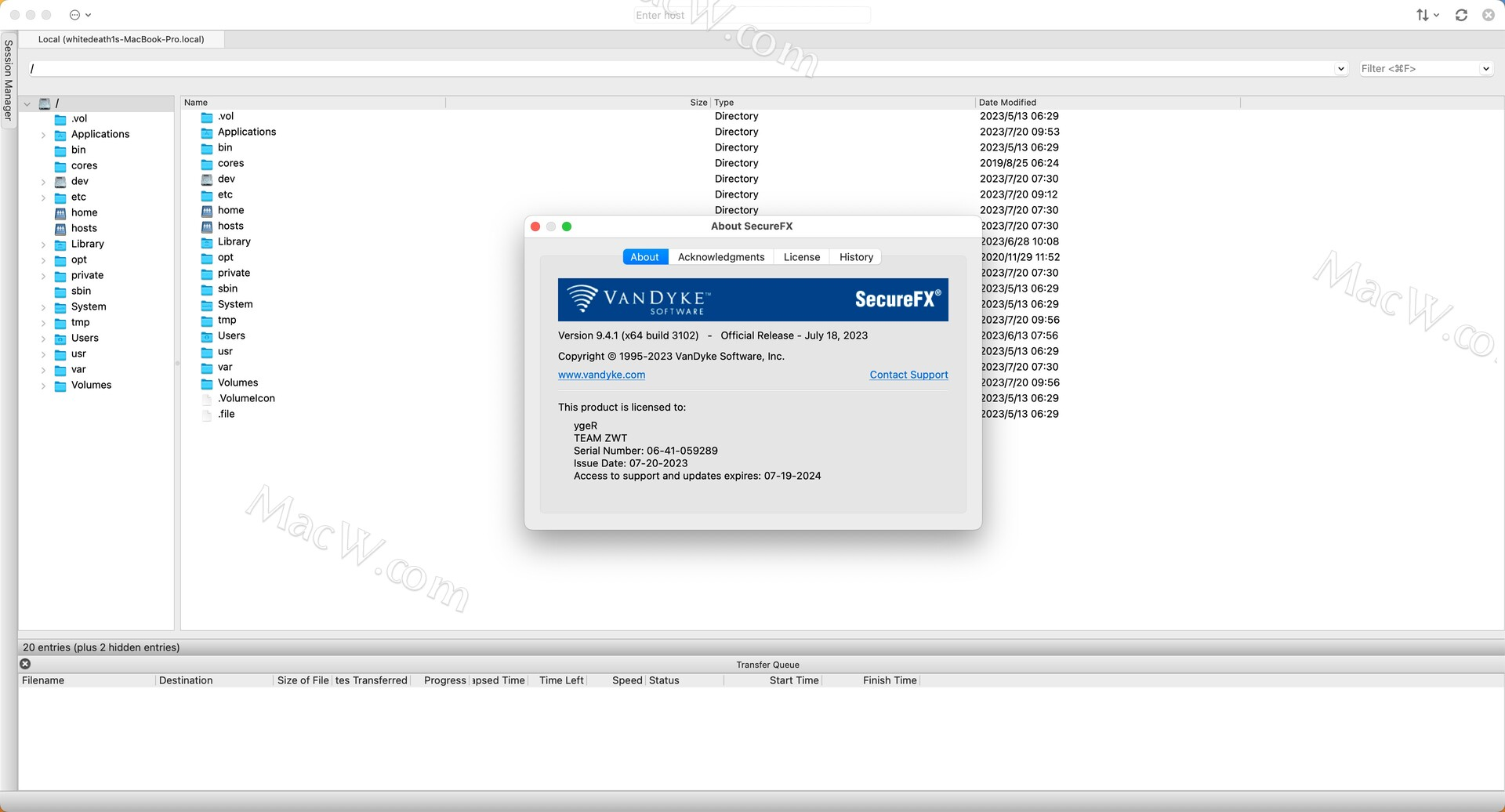This screenshot has height=812, width=1505.
Task: Click the Applications folder icon in file list
Action: 207,132
